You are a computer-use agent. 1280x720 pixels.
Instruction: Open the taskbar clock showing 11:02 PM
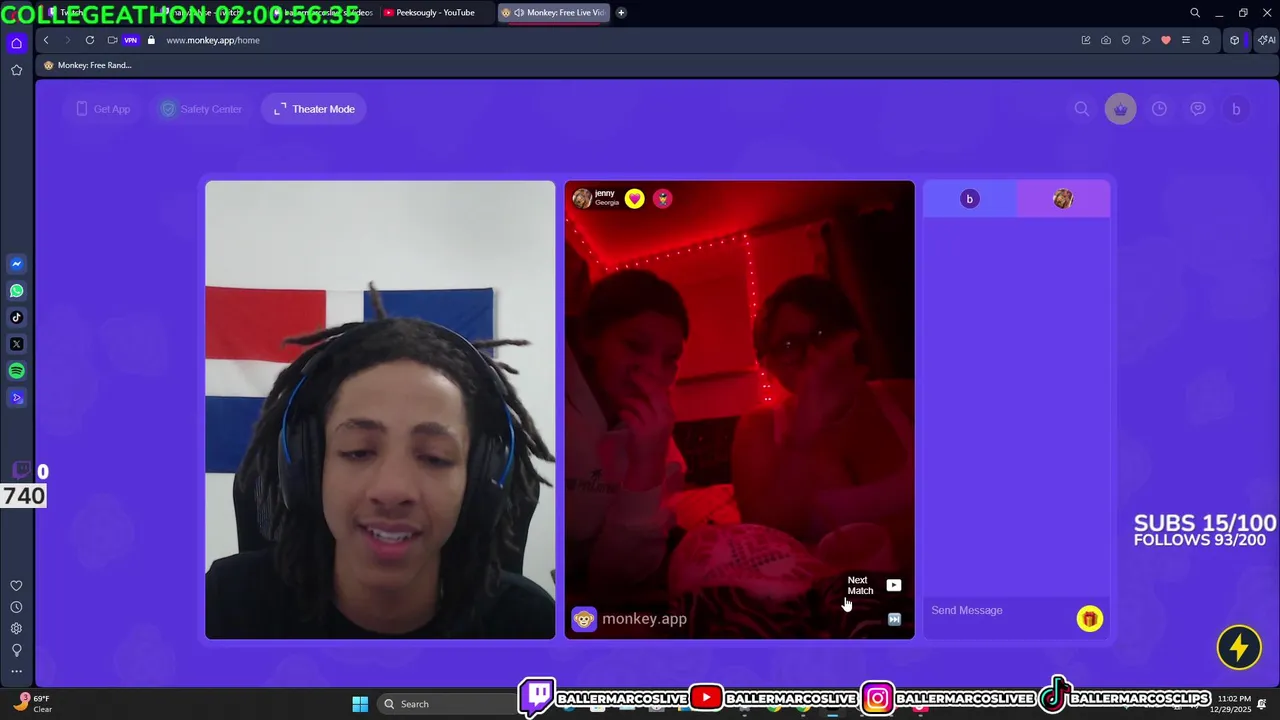pos(1232,704)
